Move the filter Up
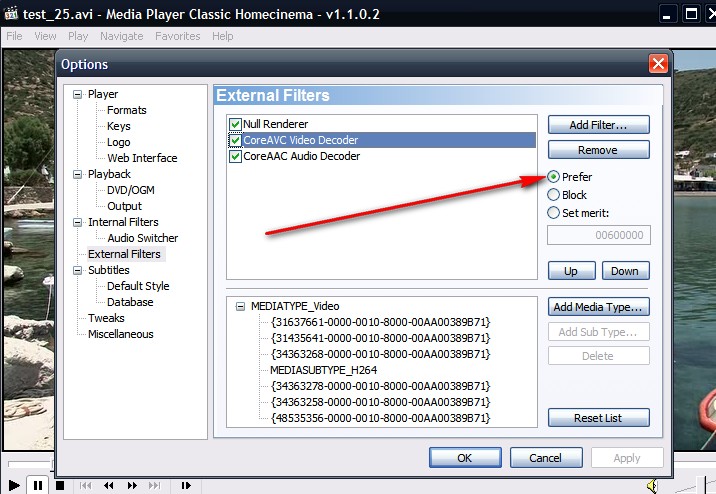716x494 pixels. pos(571,271)
